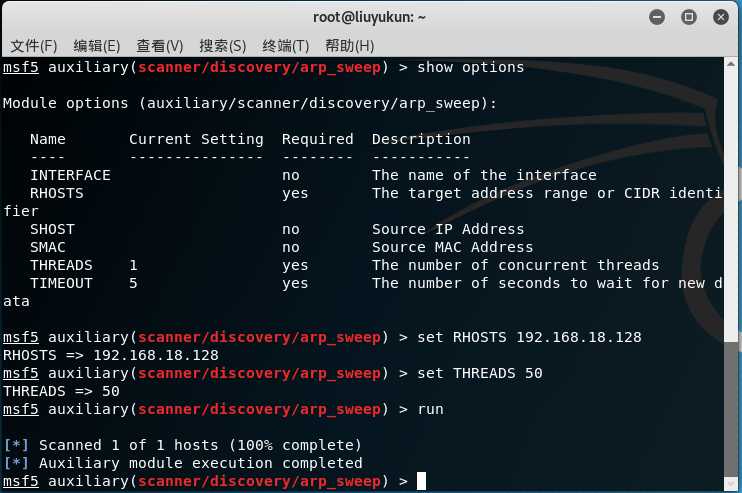Open the 搜索(S) menu
Viewport: 742px width, 493px height.
click(x=222, y=46)
